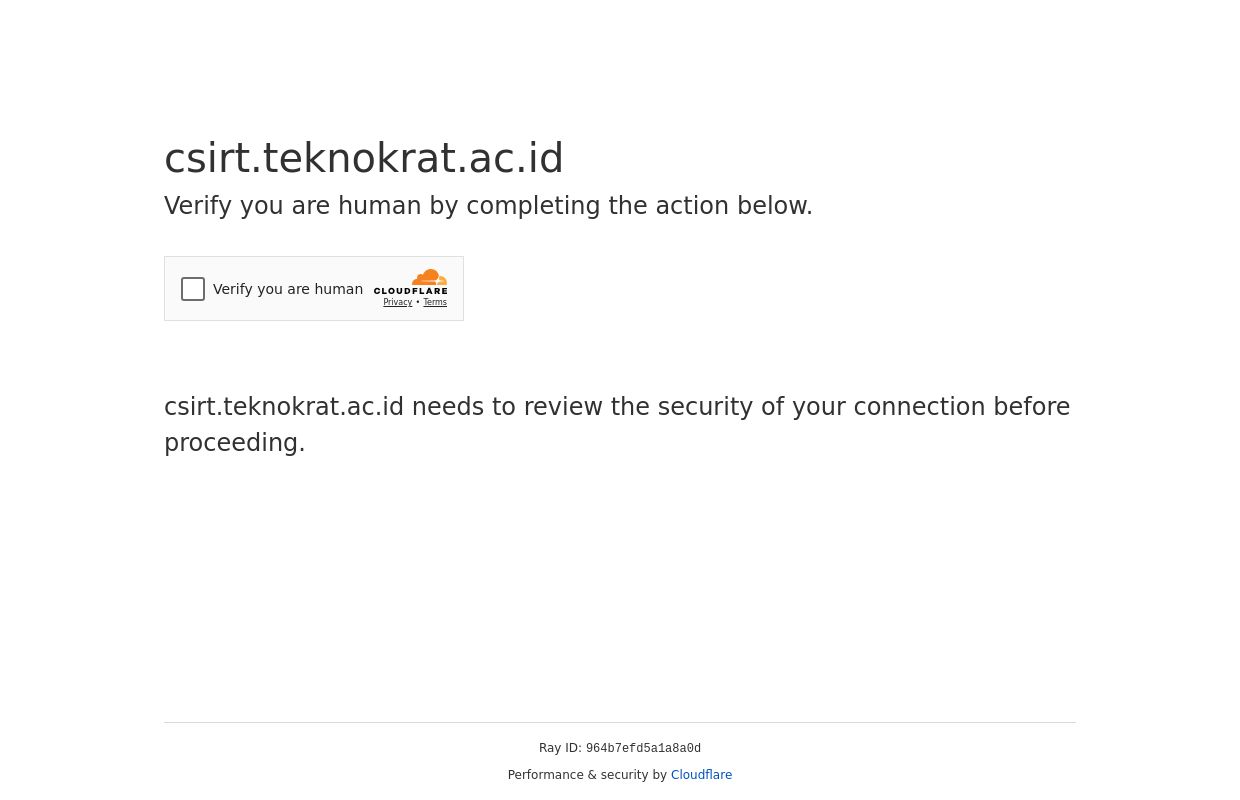Click the csirt.teknokrat.ac.id page heading
The height and width of the screenshot is (800, 1240).
364,158
